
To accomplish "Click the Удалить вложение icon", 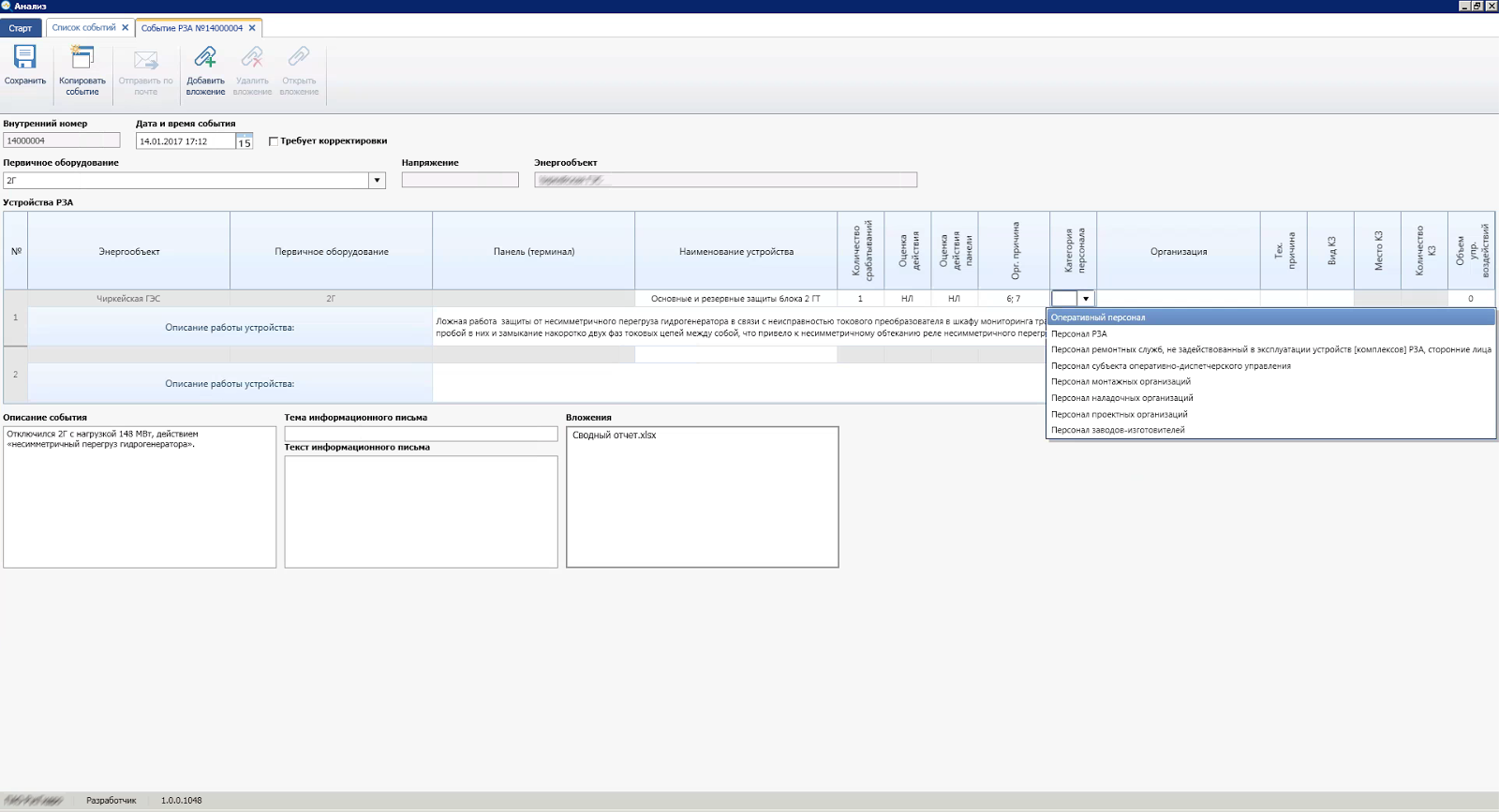I will click(x=252, y=57).
